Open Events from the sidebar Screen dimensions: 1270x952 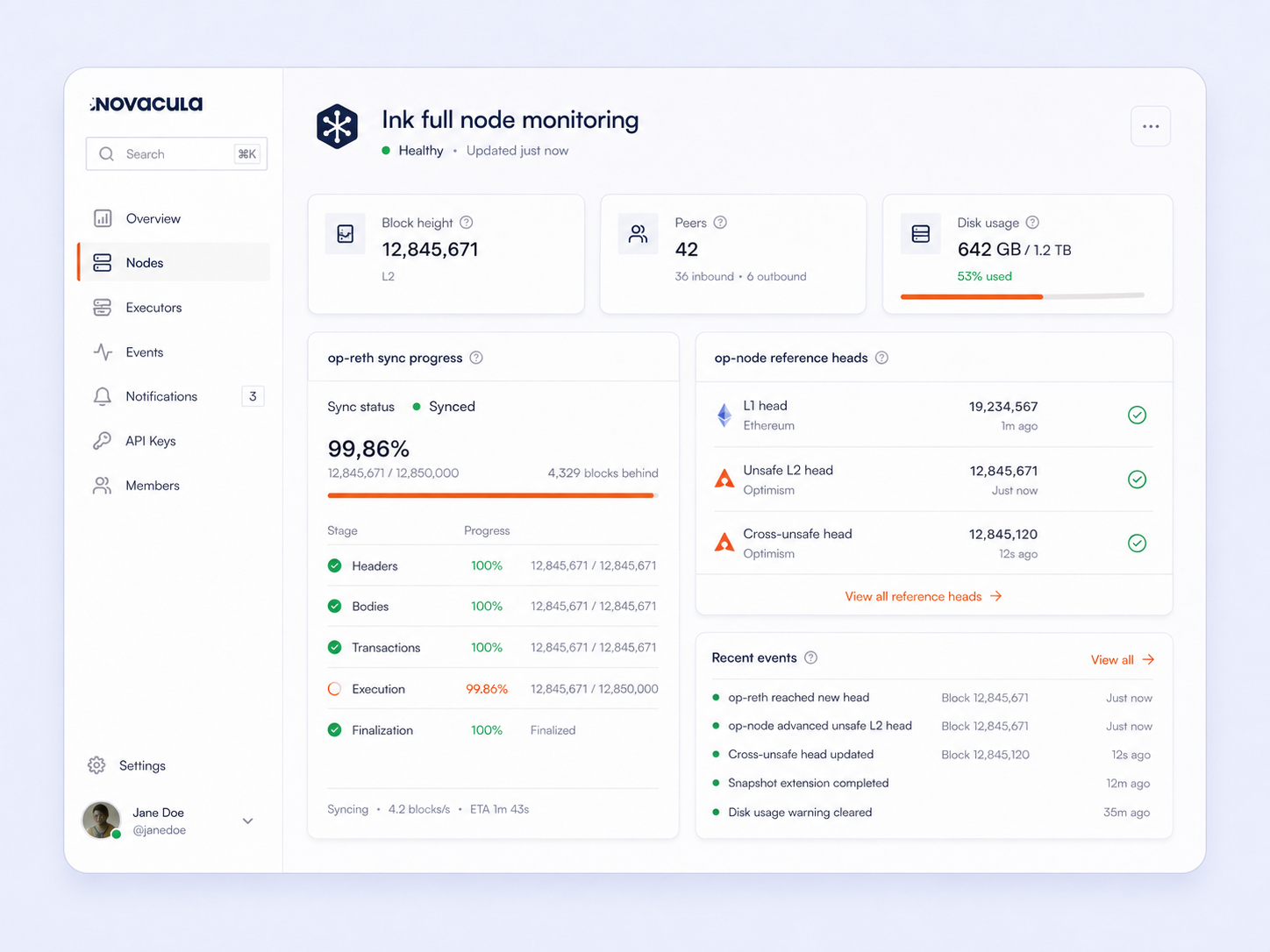point(174,352)
